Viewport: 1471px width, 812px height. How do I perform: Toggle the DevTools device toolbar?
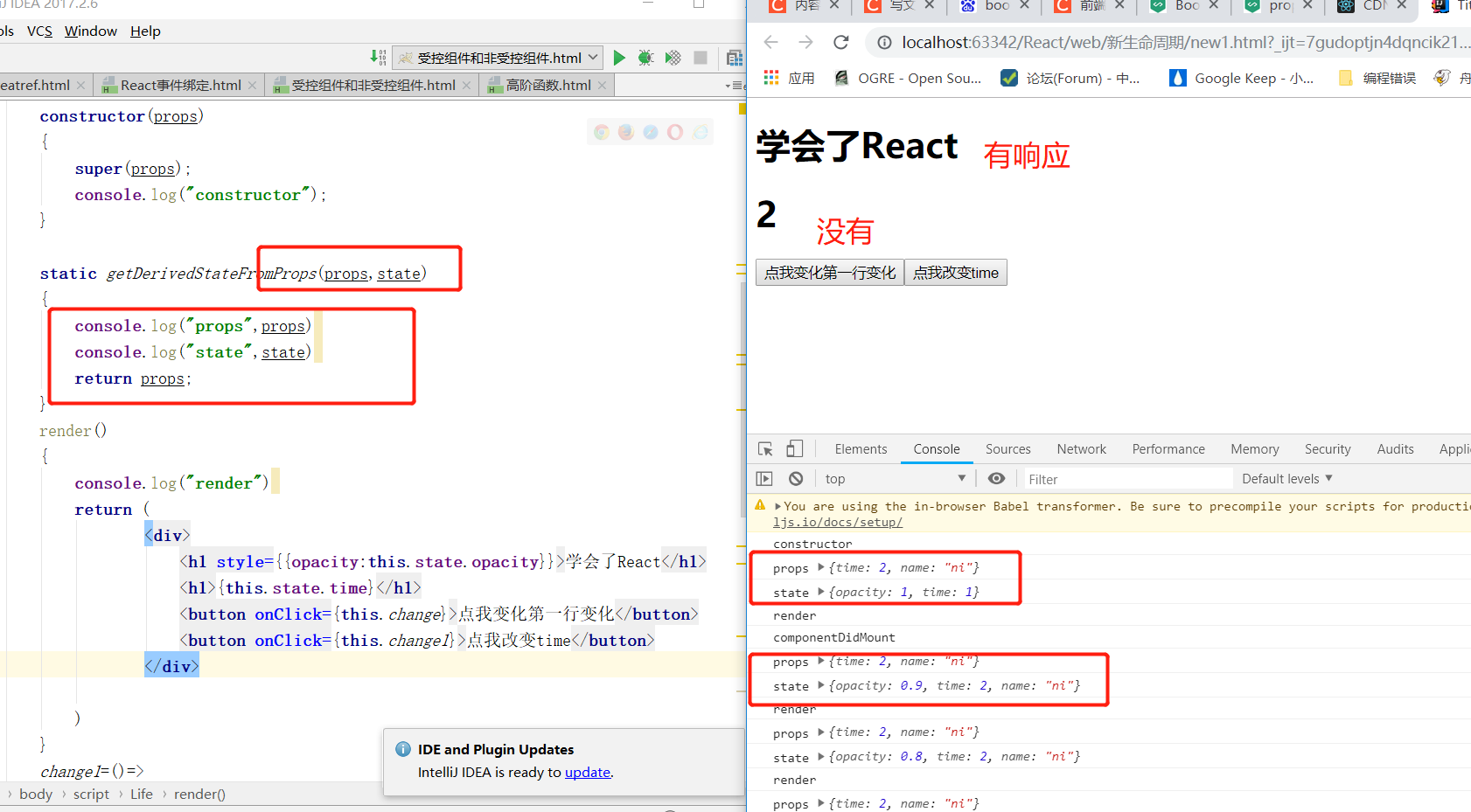tap(794, 449)
